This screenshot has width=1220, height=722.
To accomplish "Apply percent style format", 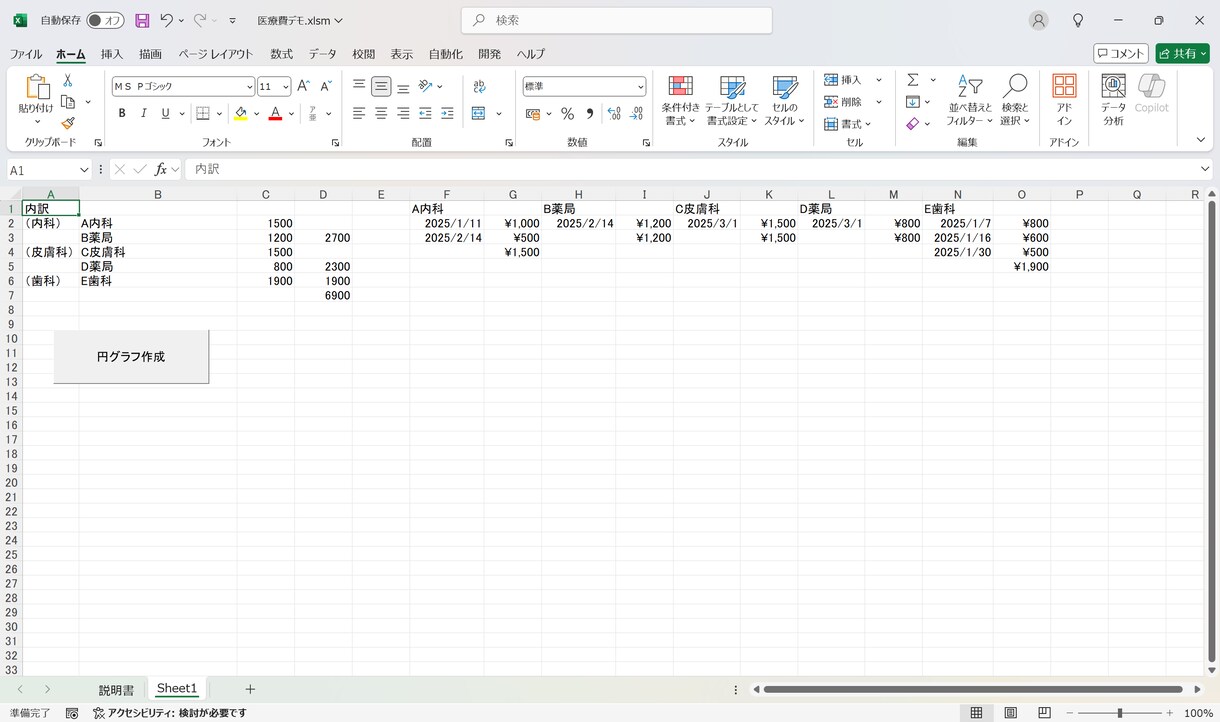I will click(x=567, y=113).
